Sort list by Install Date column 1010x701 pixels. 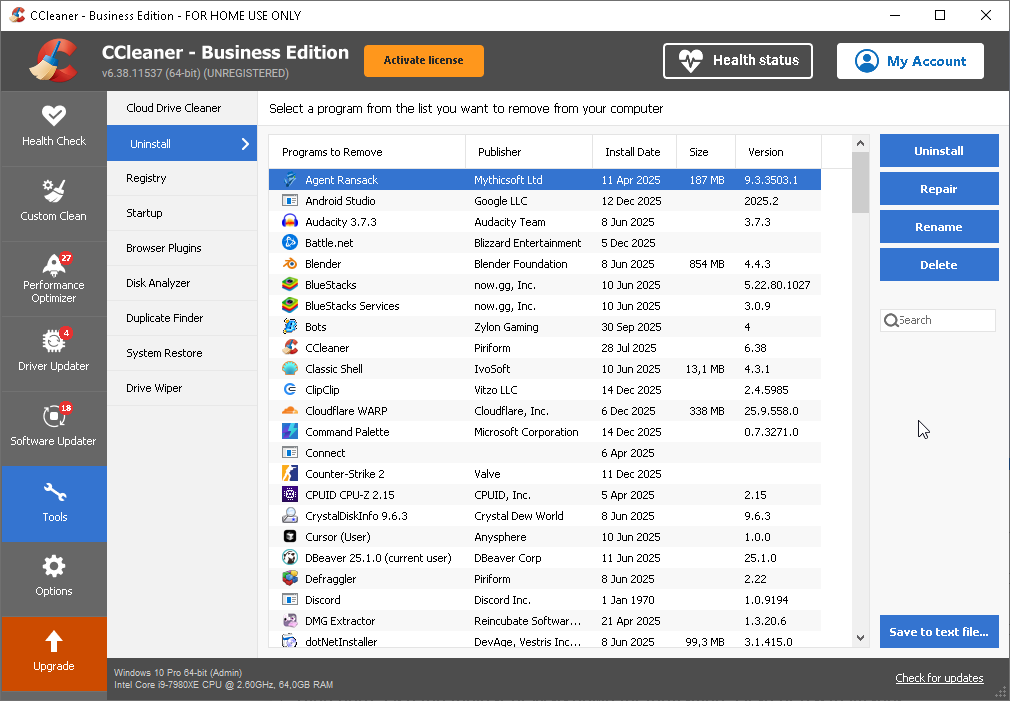pyautogui.click(x=633, y=152)
